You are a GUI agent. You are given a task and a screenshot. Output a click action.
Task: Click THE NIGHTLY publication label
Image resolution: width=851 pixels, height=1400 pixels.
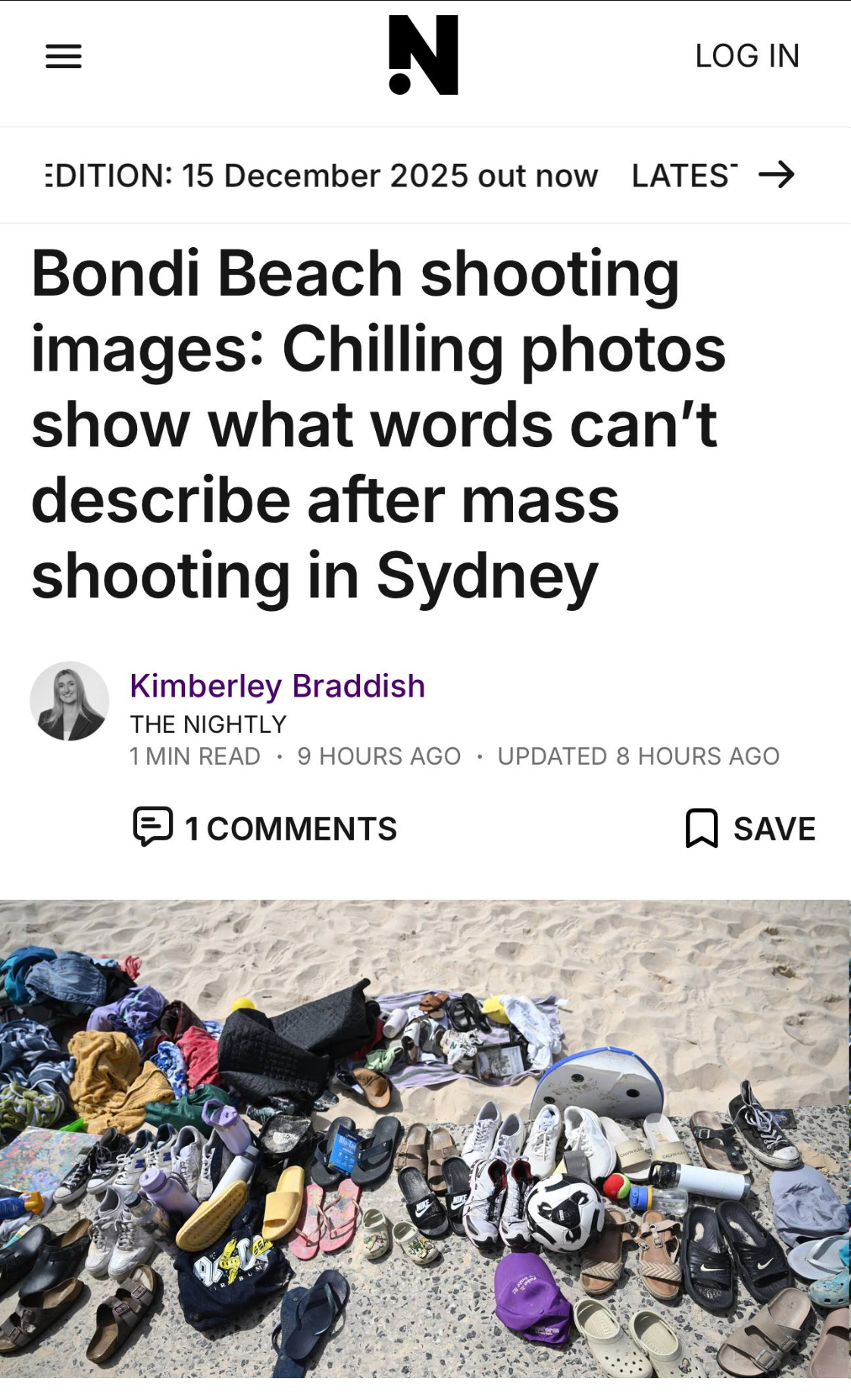tap(208, 725)
